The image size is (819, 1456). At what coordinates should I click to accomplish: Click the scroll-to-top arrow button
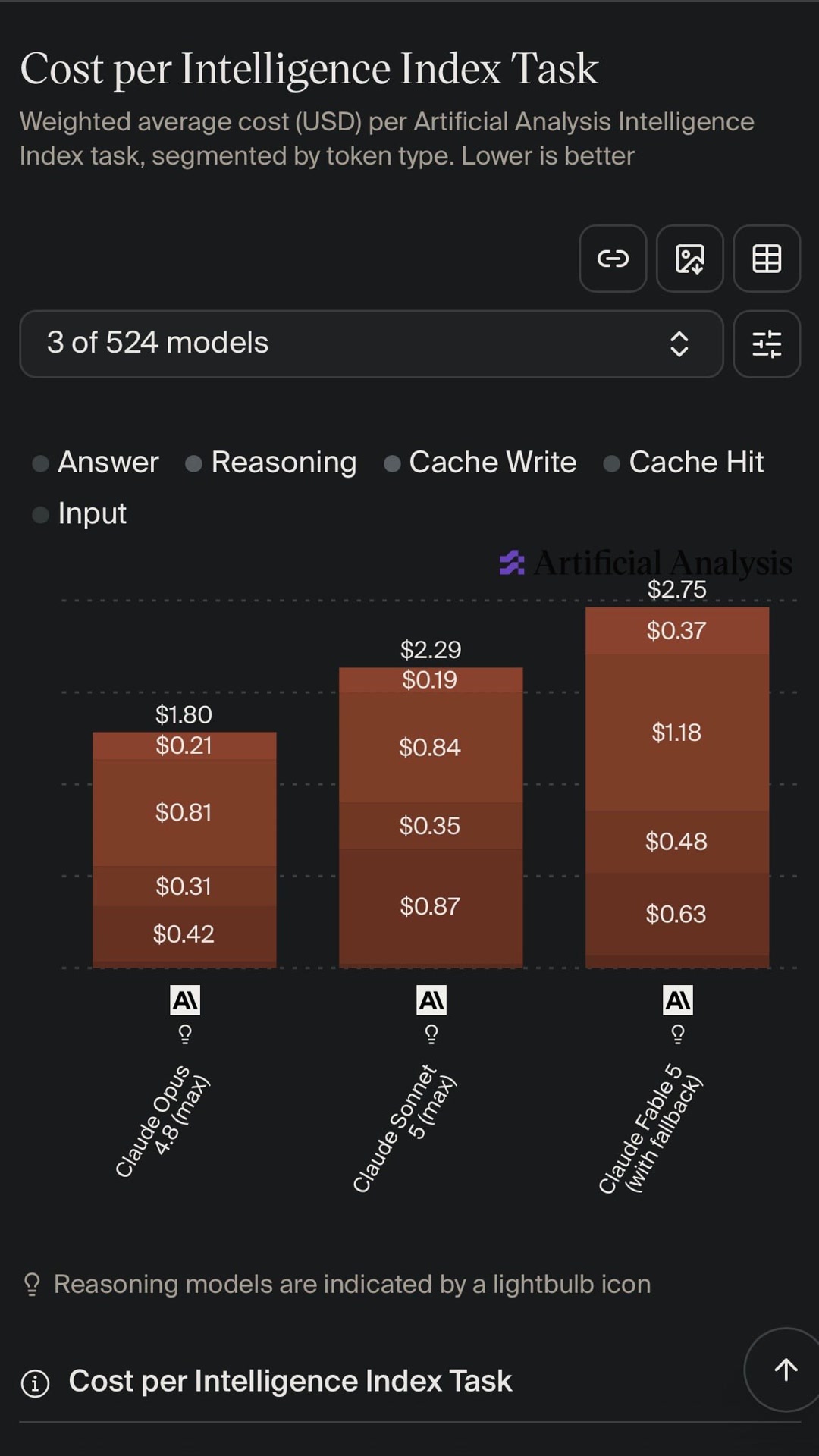pos(786,1370)
